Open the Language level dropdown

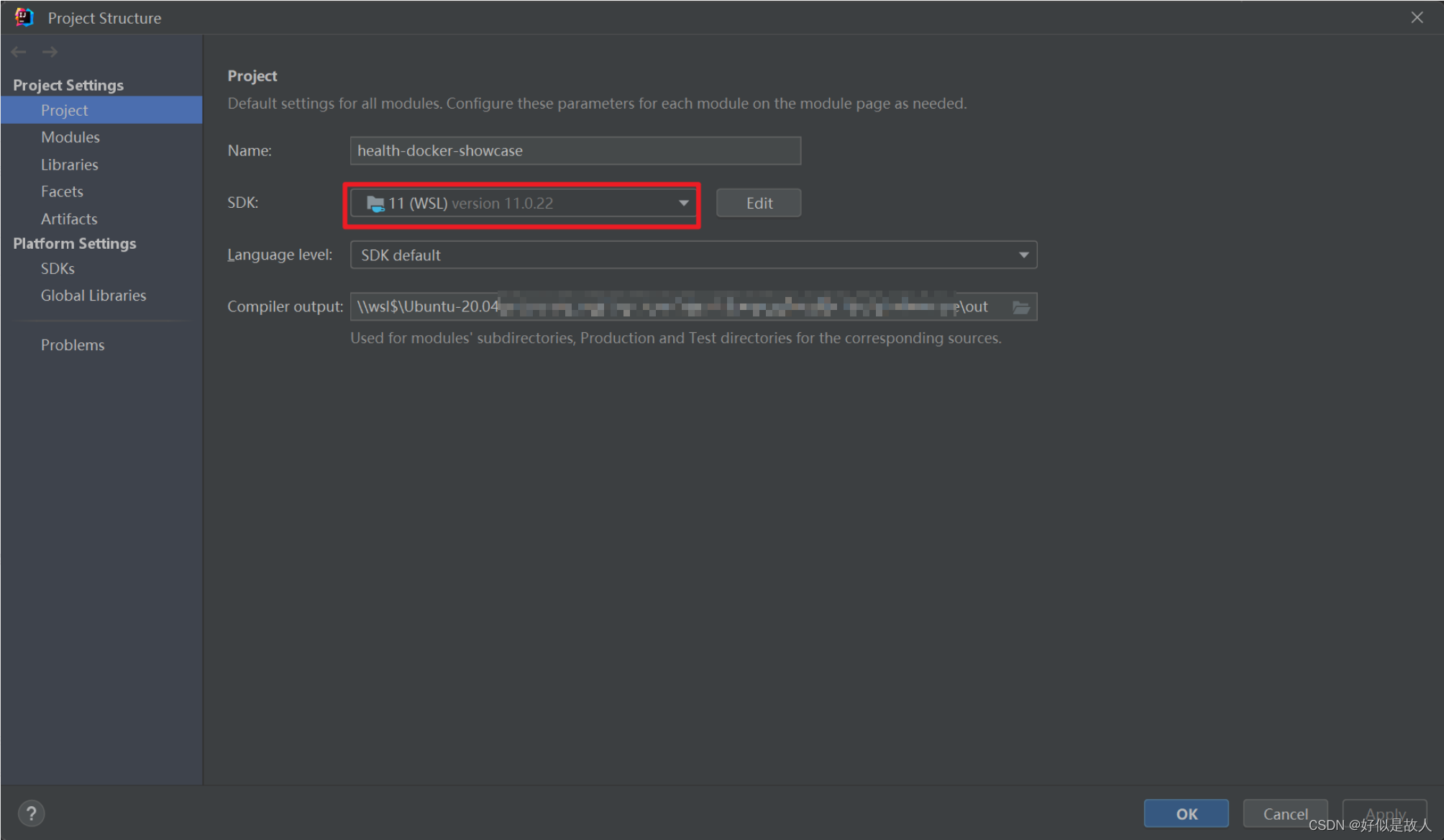coord(1023,254)
